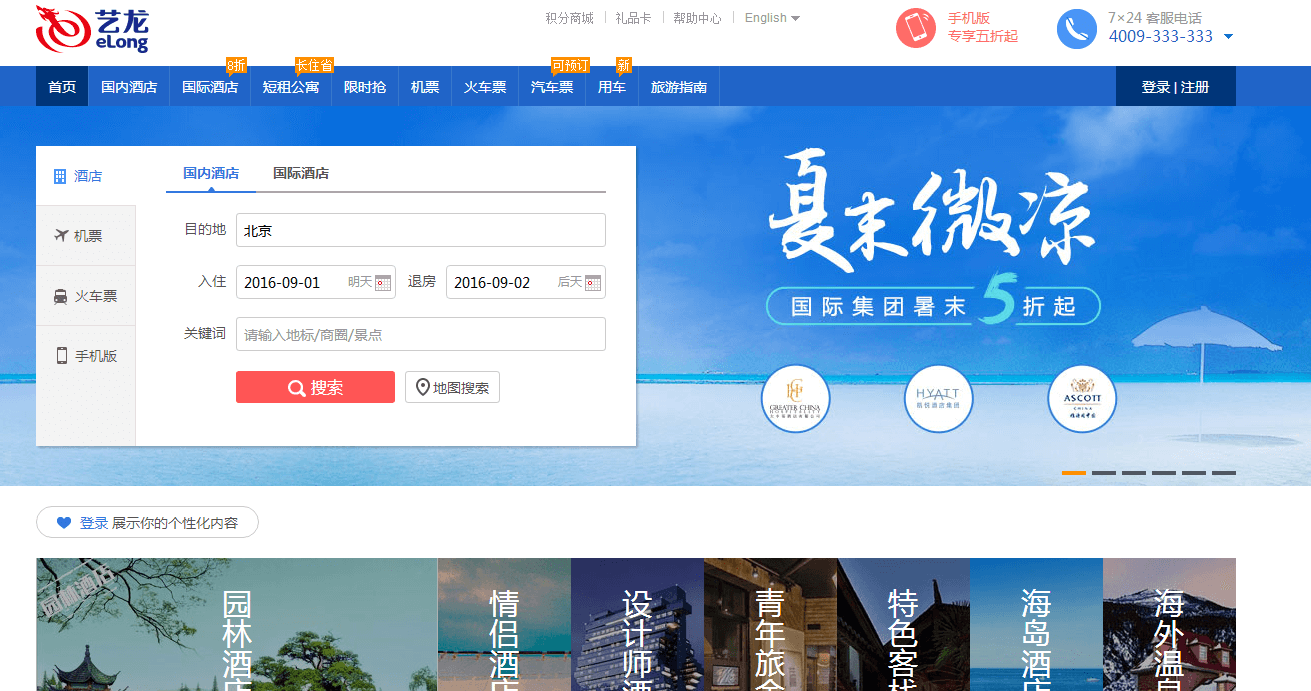Open the 登录|注册 link
The image size is (1311, 691).
[x=1175, y=86]
